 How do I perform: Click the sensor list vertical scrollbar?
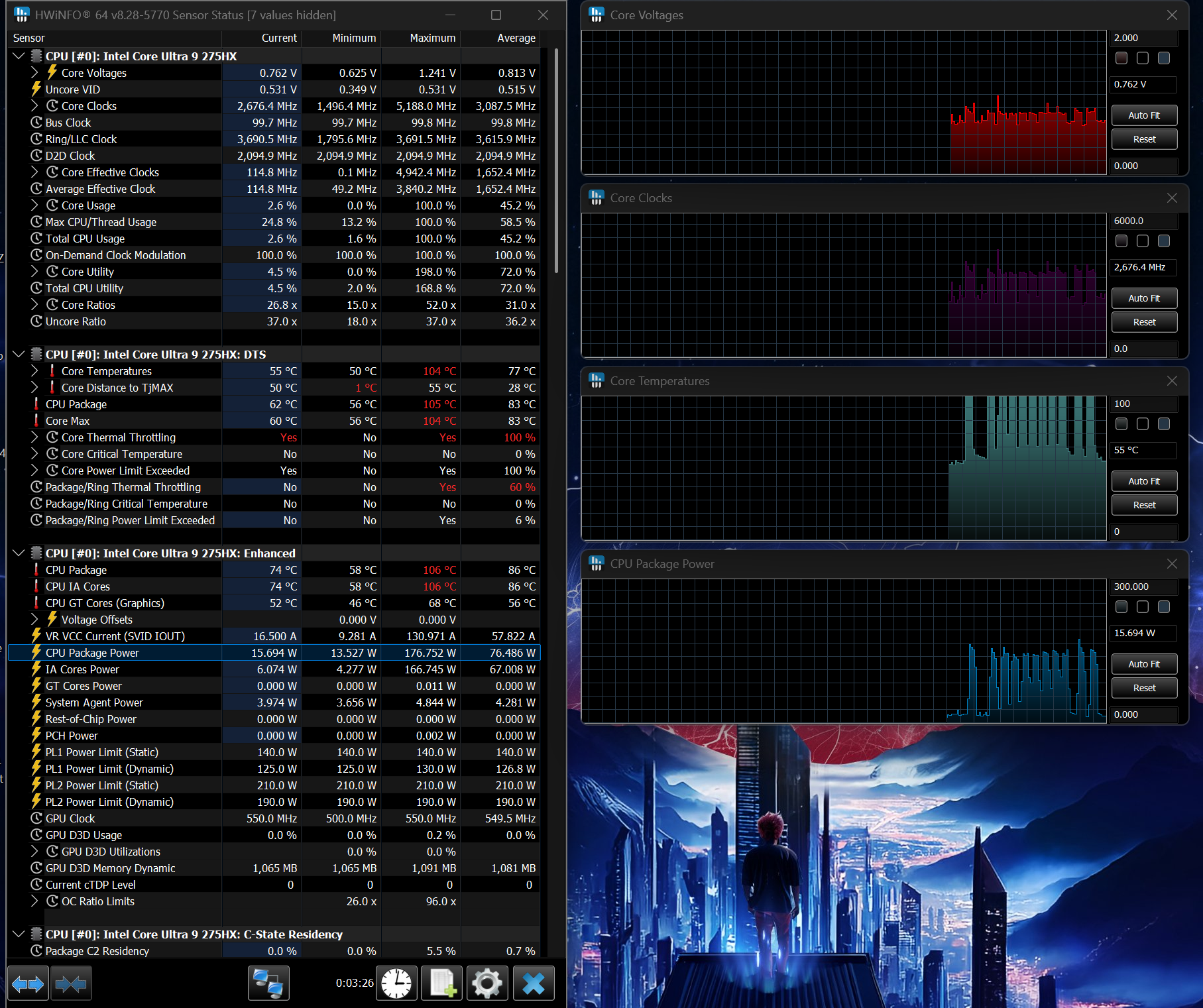(555, 161)
